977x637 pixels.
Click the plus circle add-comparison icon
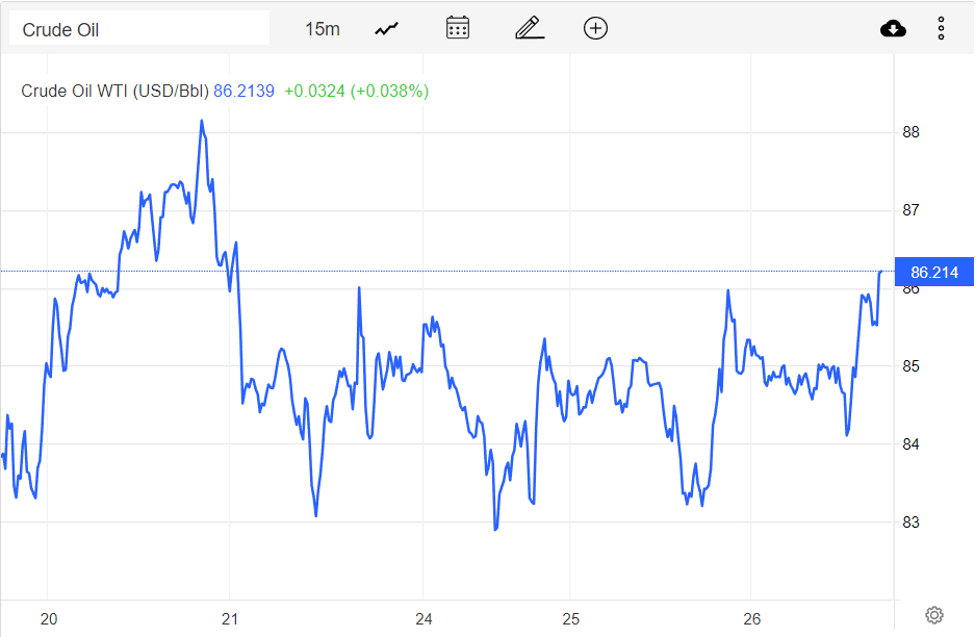(x=596, y=28)
